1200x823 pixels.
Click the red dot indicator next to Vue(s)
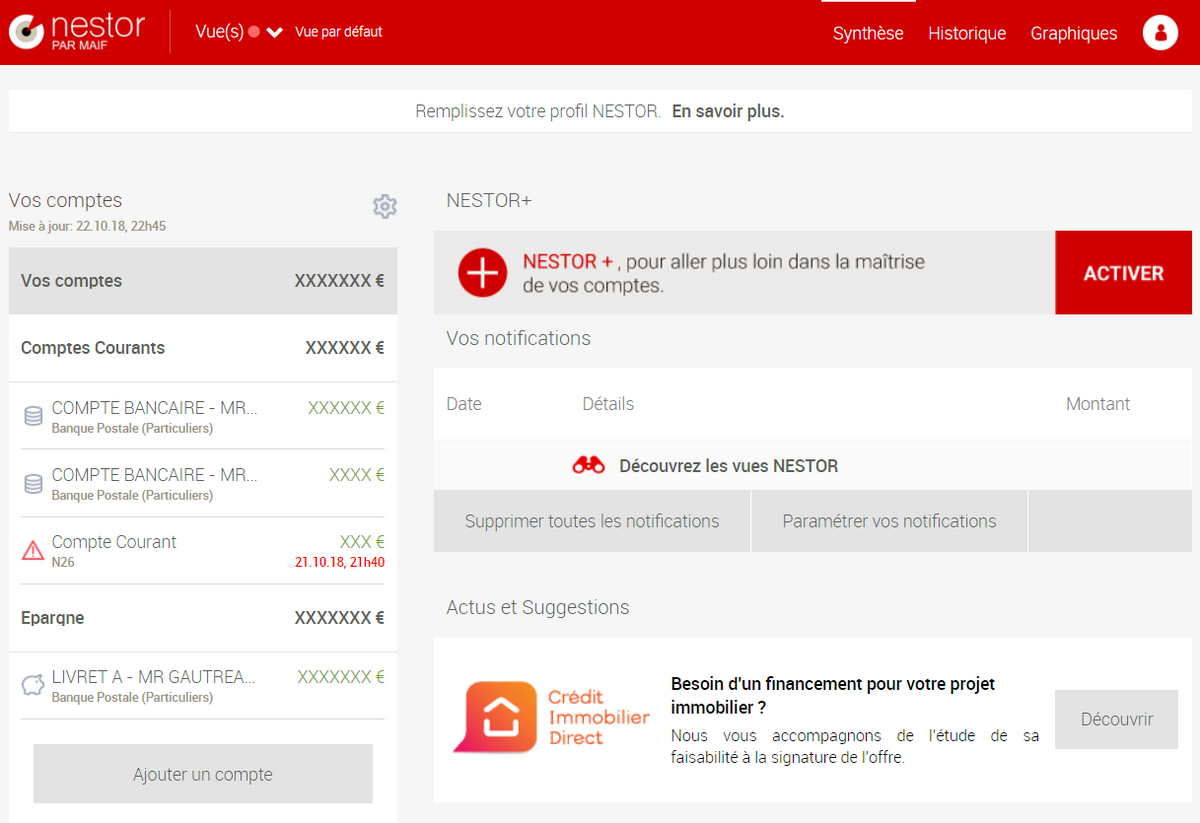pyautogui.click(x=253, y=32)
